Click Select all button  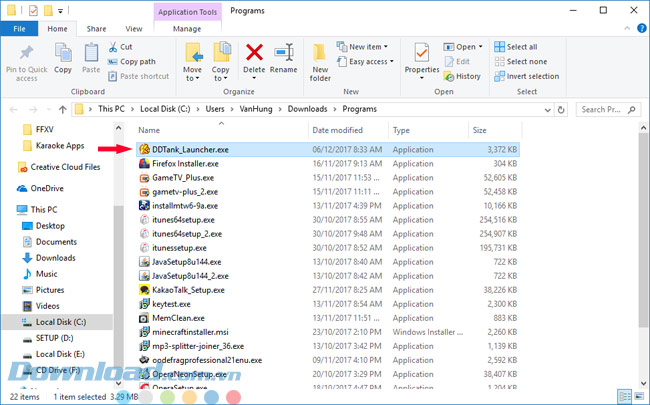521,47
